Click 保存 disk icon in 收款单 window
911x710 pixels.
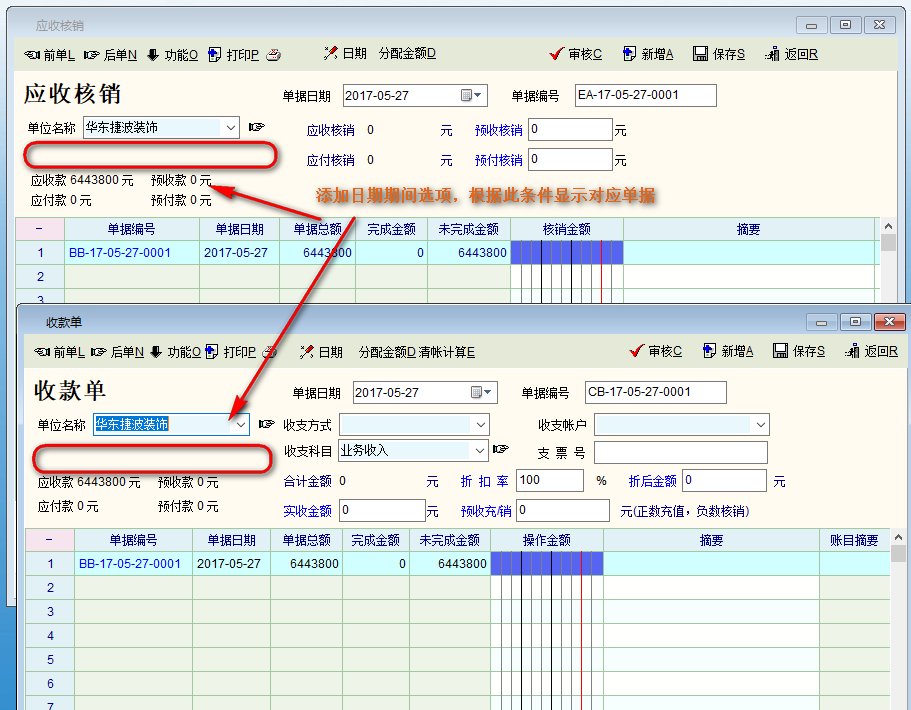click(x=780, y=351)
